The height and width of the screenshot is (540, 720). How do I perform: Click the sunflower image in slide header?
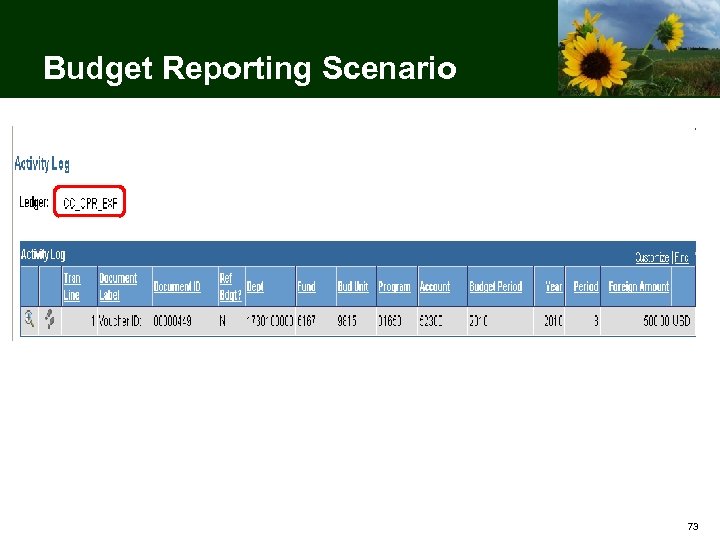tap(639, 49)
